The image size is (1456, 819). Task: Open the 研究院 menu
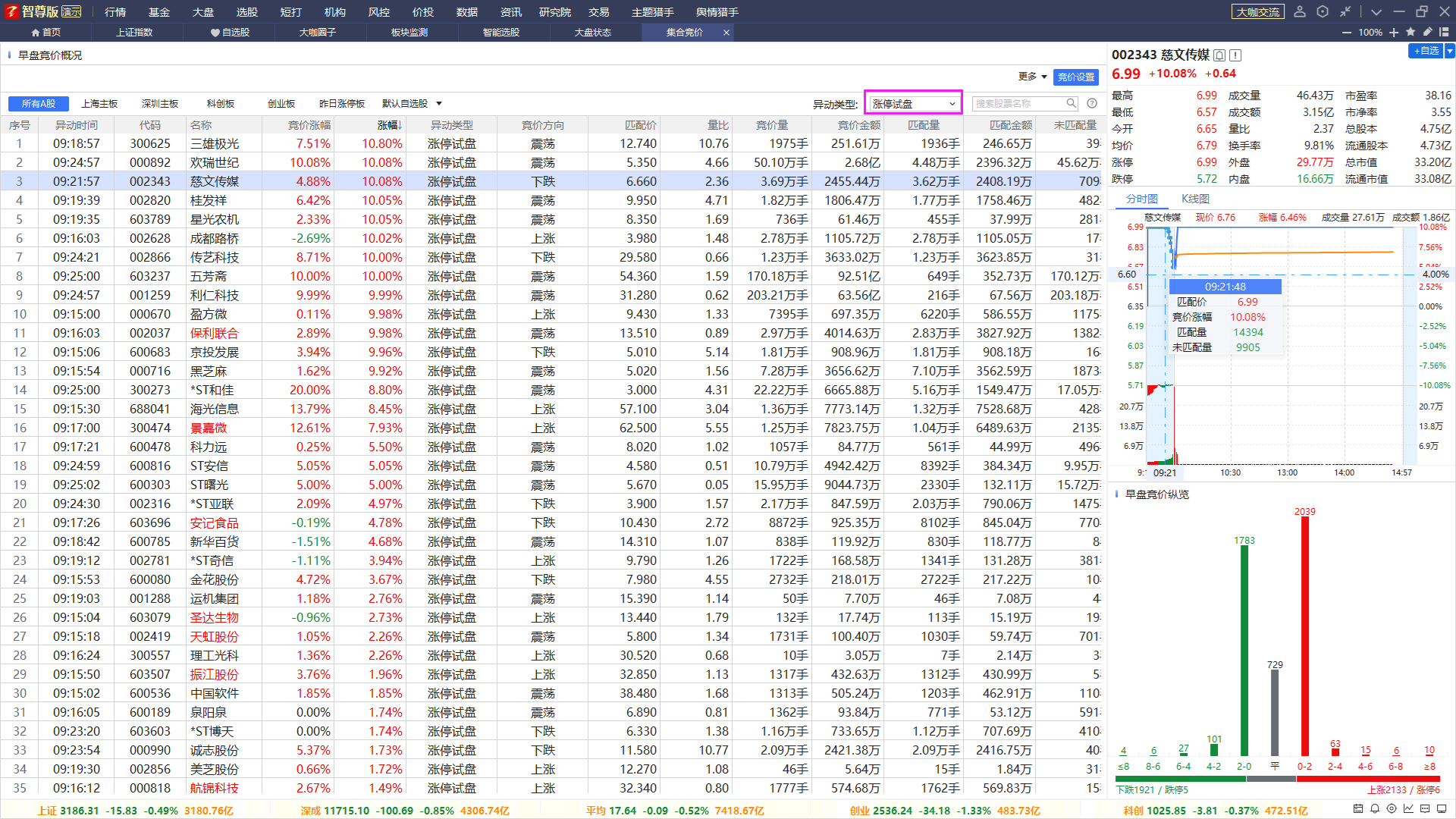[555, 11]
